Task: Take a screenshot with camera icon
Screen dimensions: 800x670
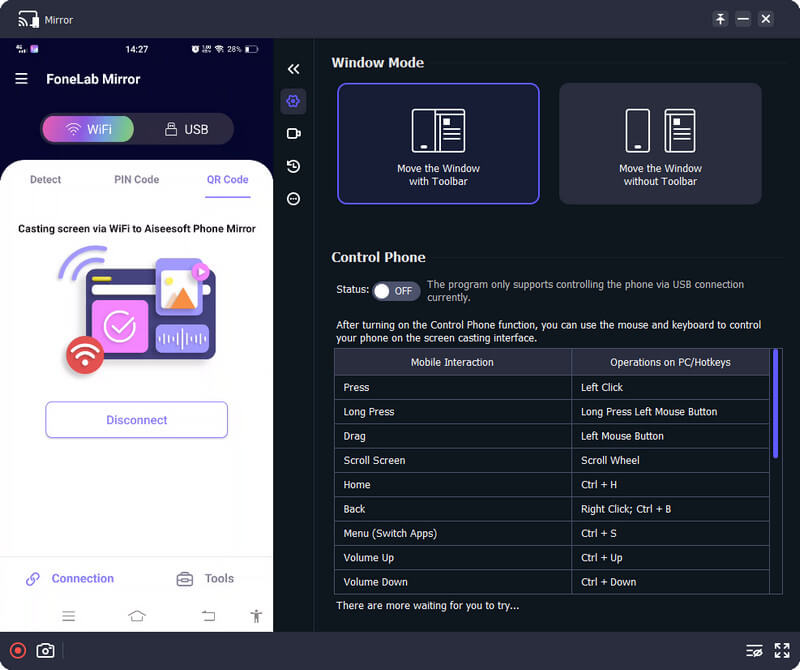Action: point(45,651)
